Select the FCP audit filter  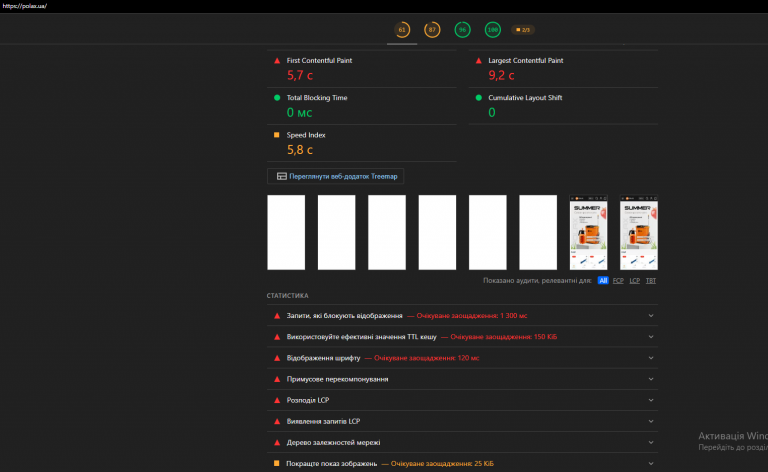618,281
